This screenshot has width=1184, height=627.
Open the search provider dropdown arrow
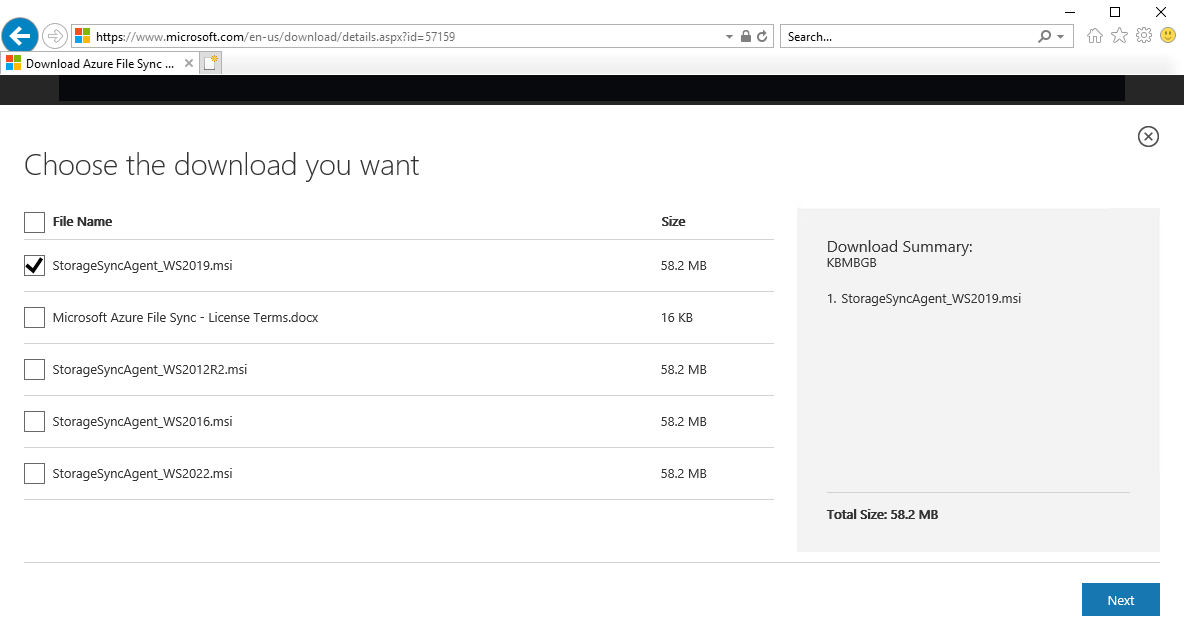(1062, 36)
